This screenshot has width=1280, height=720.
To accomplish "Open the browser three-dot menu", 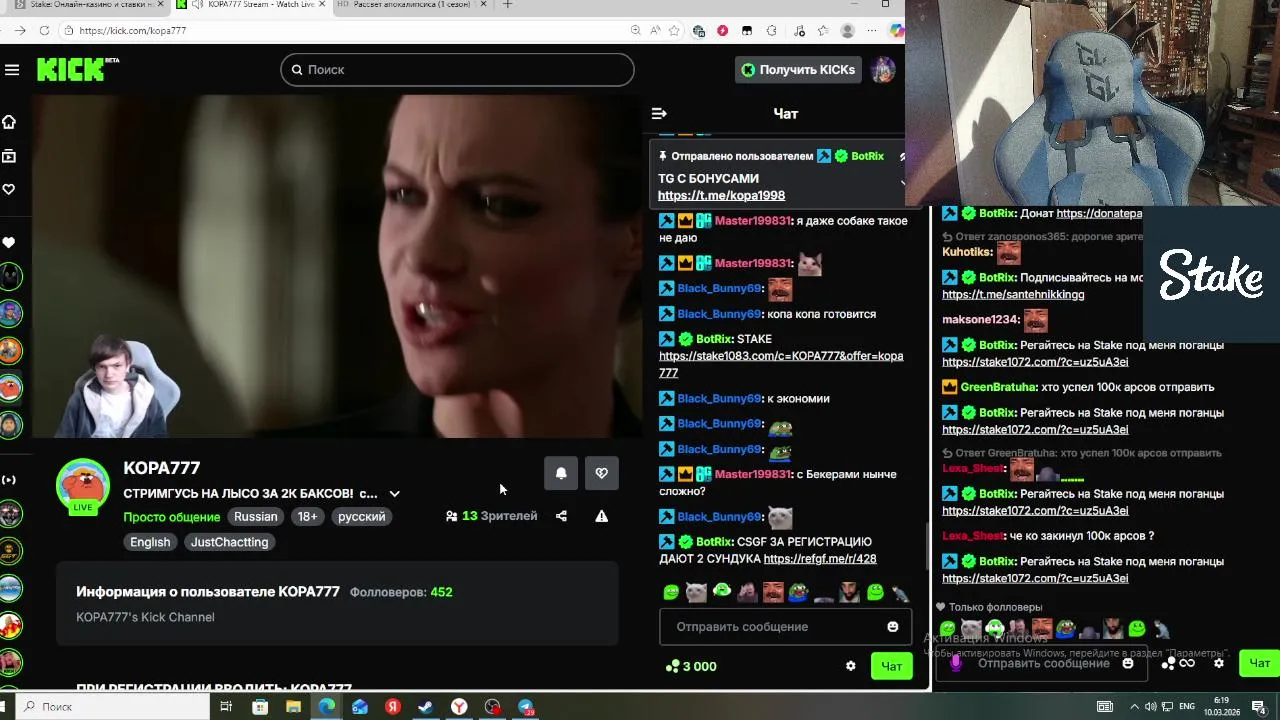I will [872, 31].
